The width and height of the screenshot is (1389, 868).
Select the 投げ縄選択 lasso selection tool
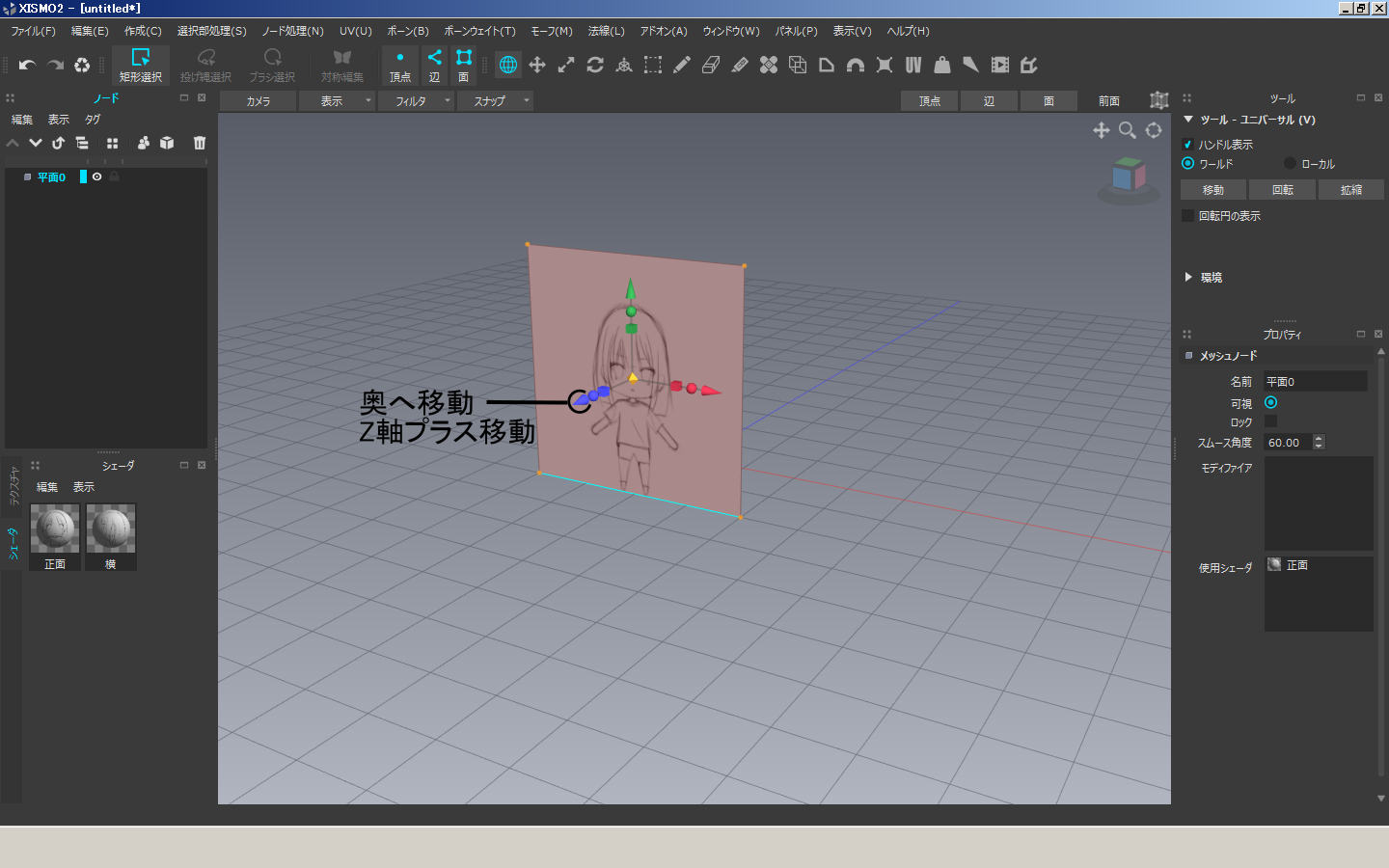pos(205,65)
